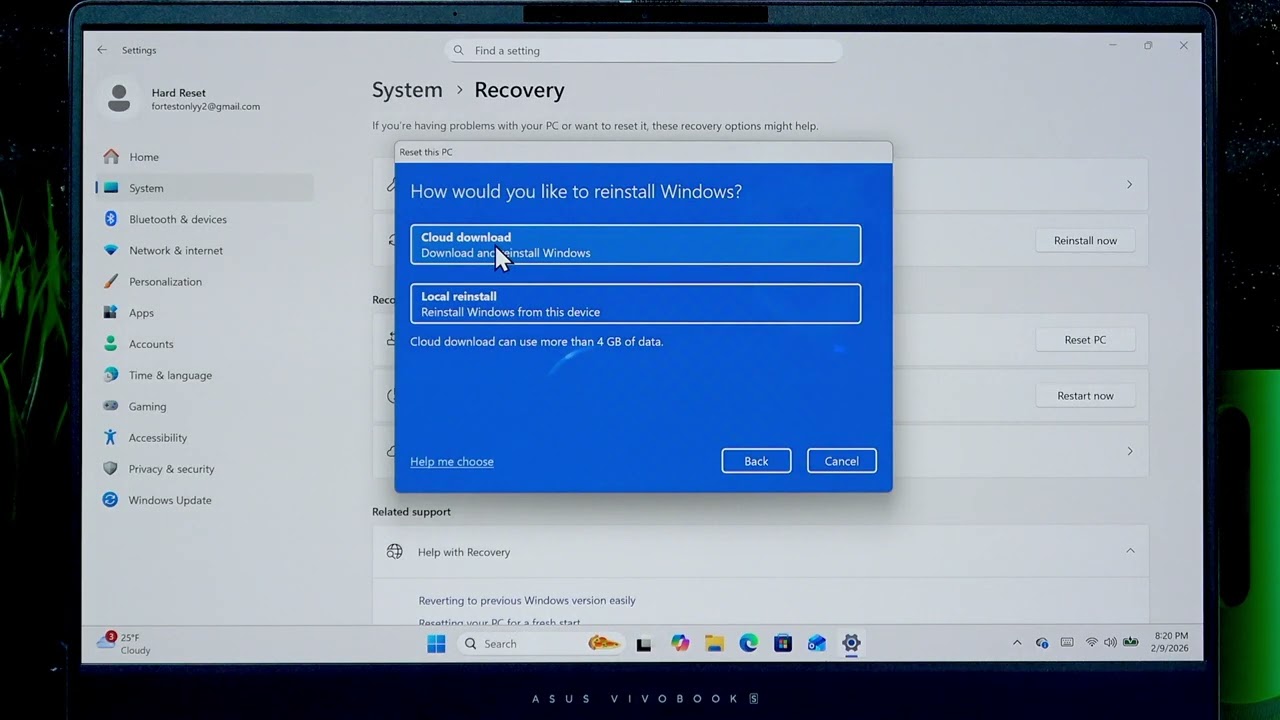
Task: Open Network & internet settings
Action: tap(205, 250)
